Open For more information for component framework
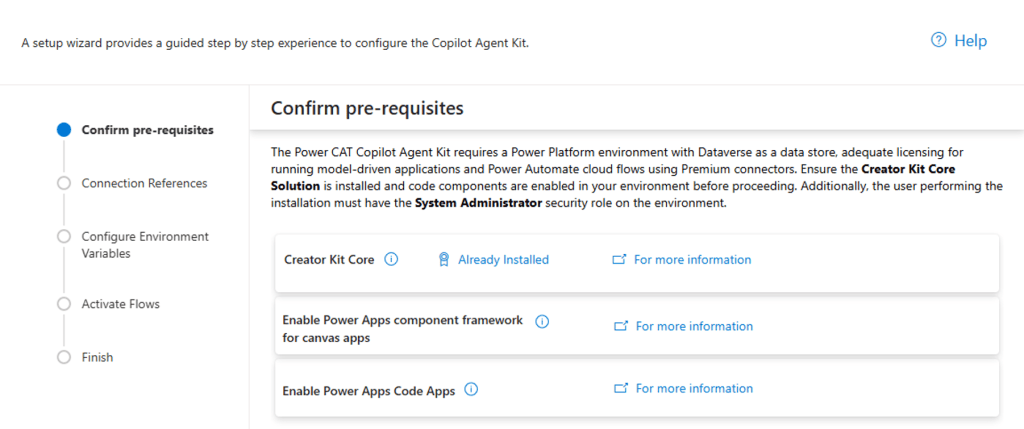Image resolution: width=1024 pixels, height=429 pixels. point(694,326)
